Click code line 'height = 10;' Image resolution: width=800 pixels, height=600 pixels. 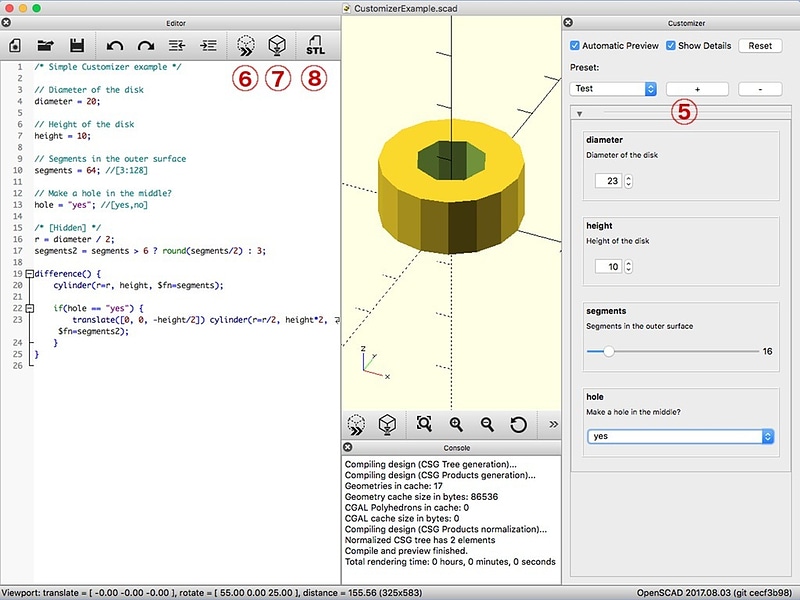(62, 136)
